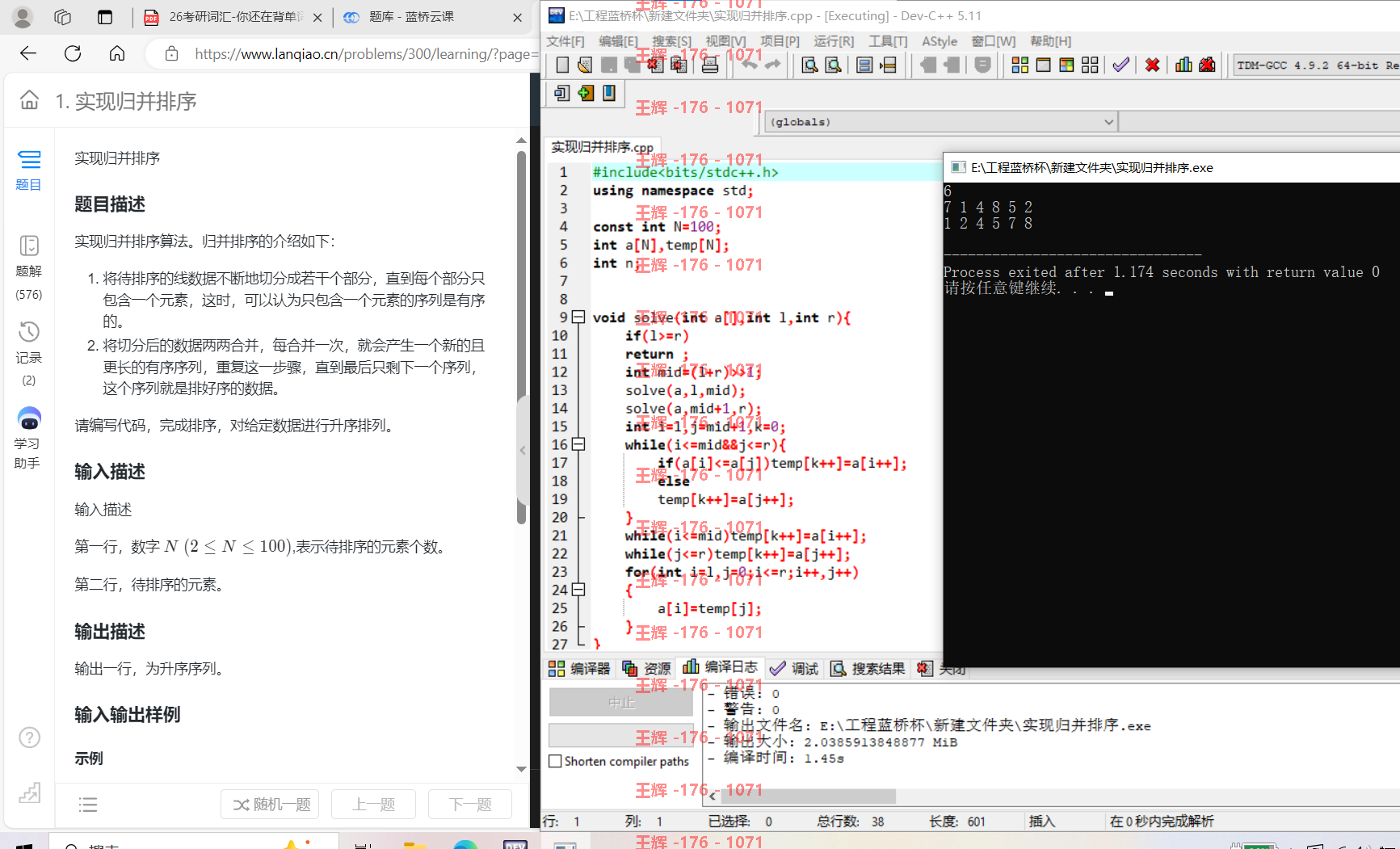Switch to the 26考研词汇 PDF browser tab
1400x849 pixels.
click(x=232, y=17)
